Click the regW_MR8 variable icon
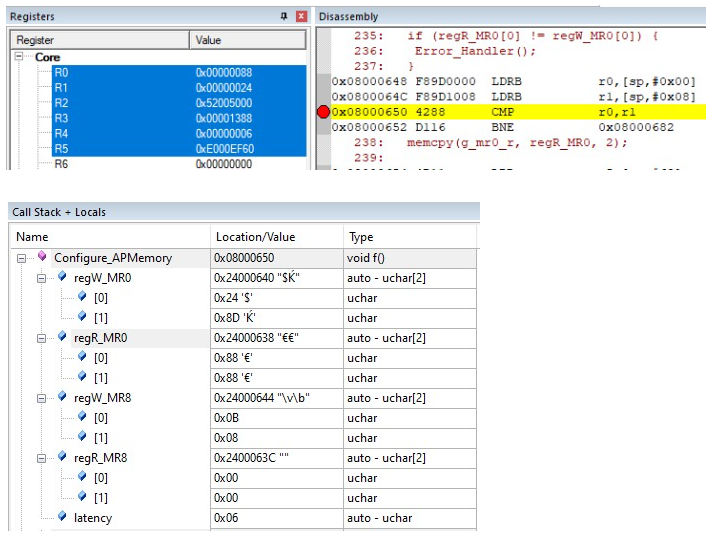 [x=62, y=397]
